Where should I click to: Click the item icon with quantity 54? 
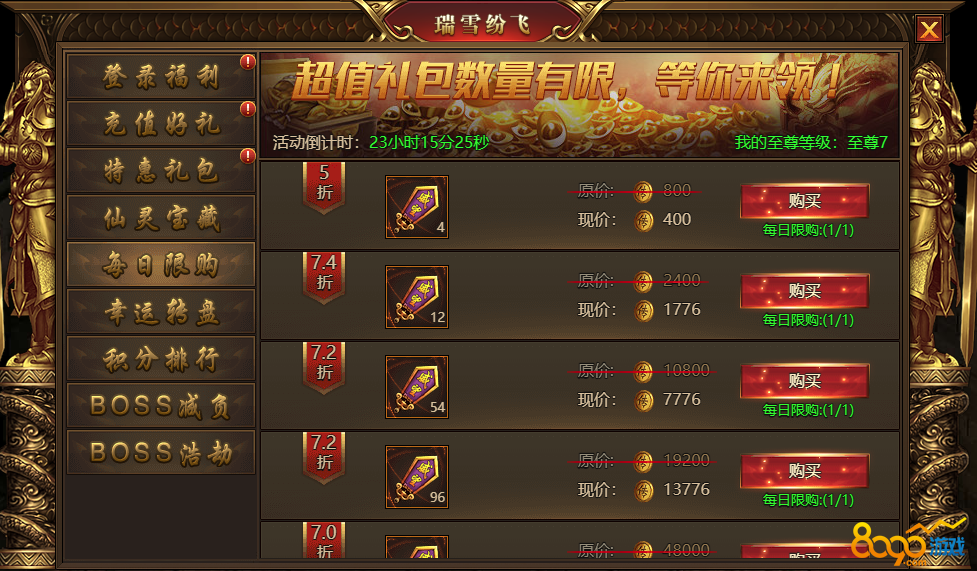417,386
